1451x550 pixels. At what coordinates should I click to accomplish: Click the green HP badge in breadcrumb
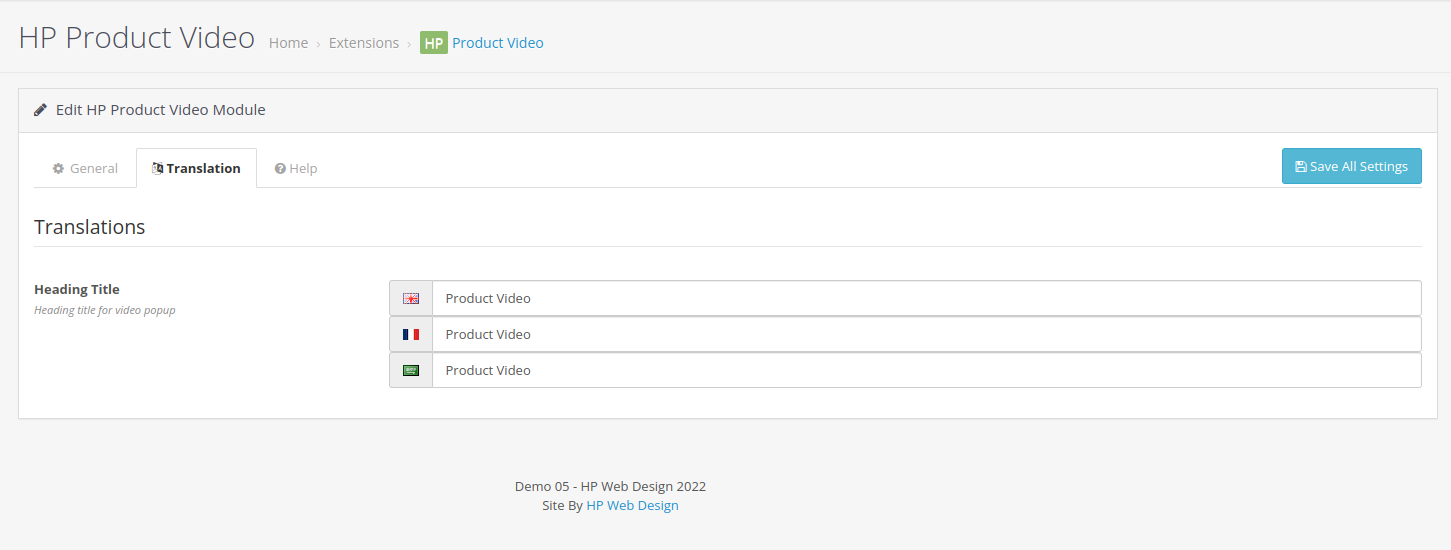coord(433,43)
